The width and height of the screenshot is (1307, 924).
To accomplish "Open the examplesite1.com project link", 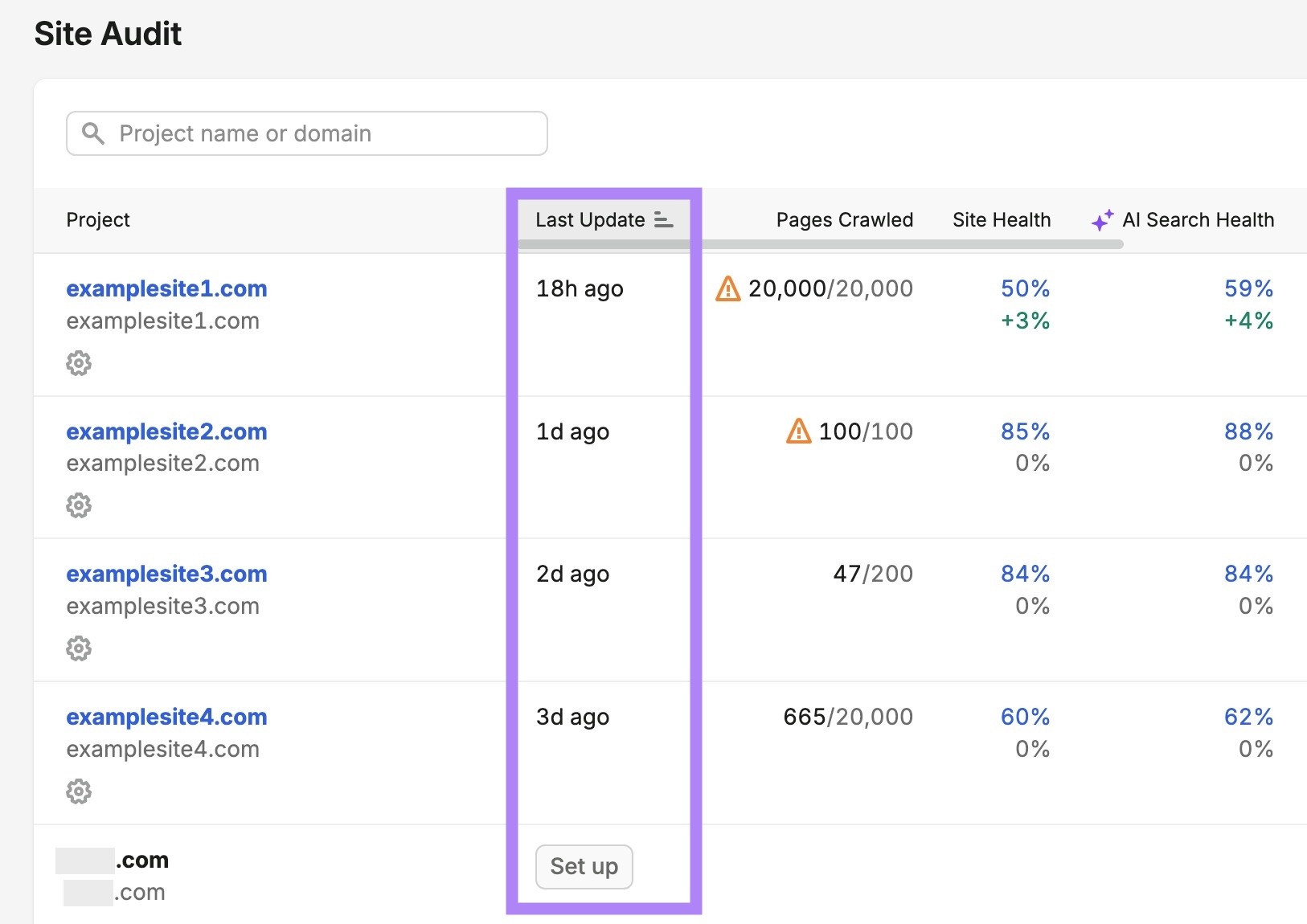I will [x=166, y=288].
